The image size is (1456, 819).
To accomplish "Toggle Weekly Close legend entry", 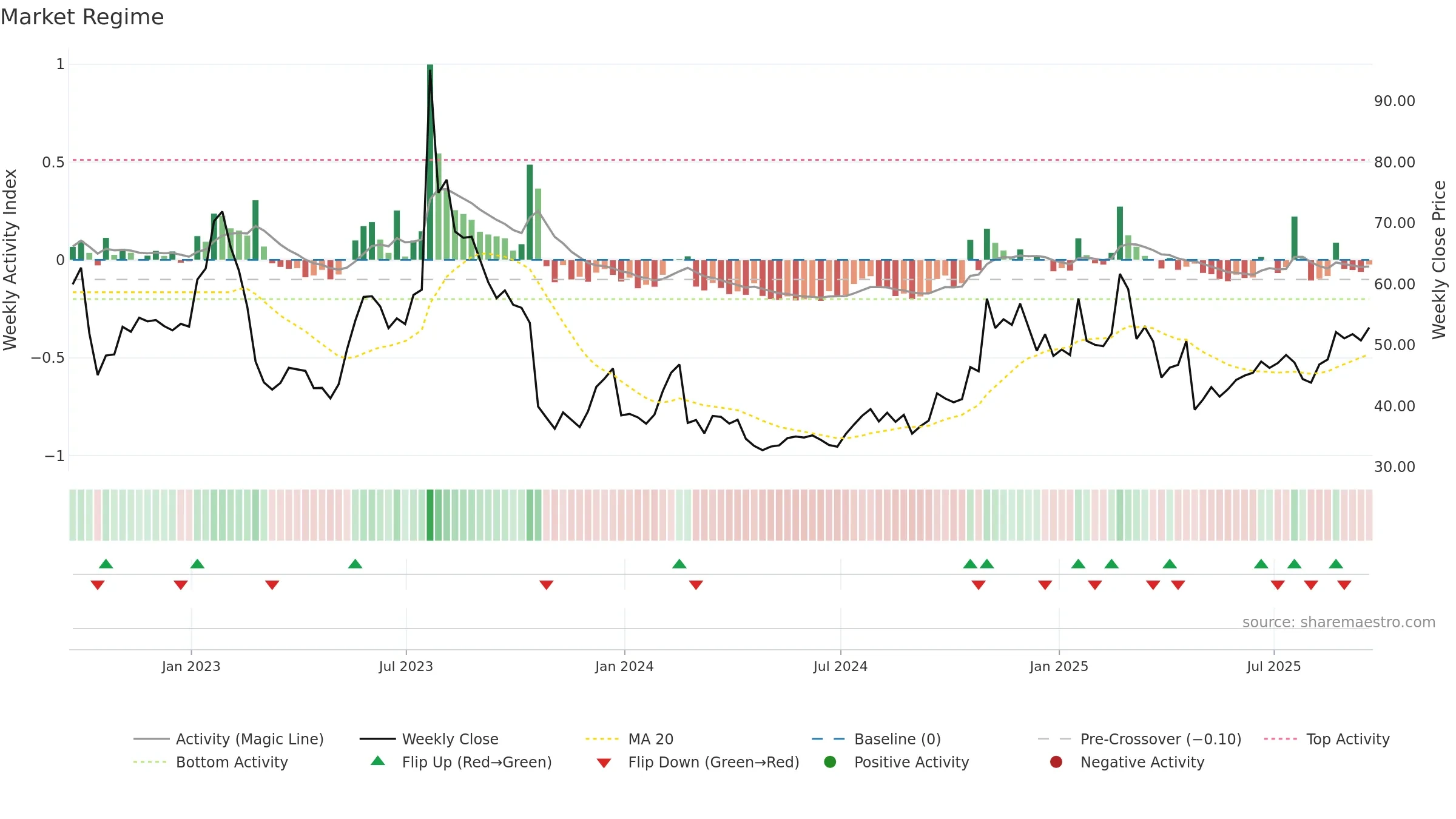I will (x=429, y=739).
